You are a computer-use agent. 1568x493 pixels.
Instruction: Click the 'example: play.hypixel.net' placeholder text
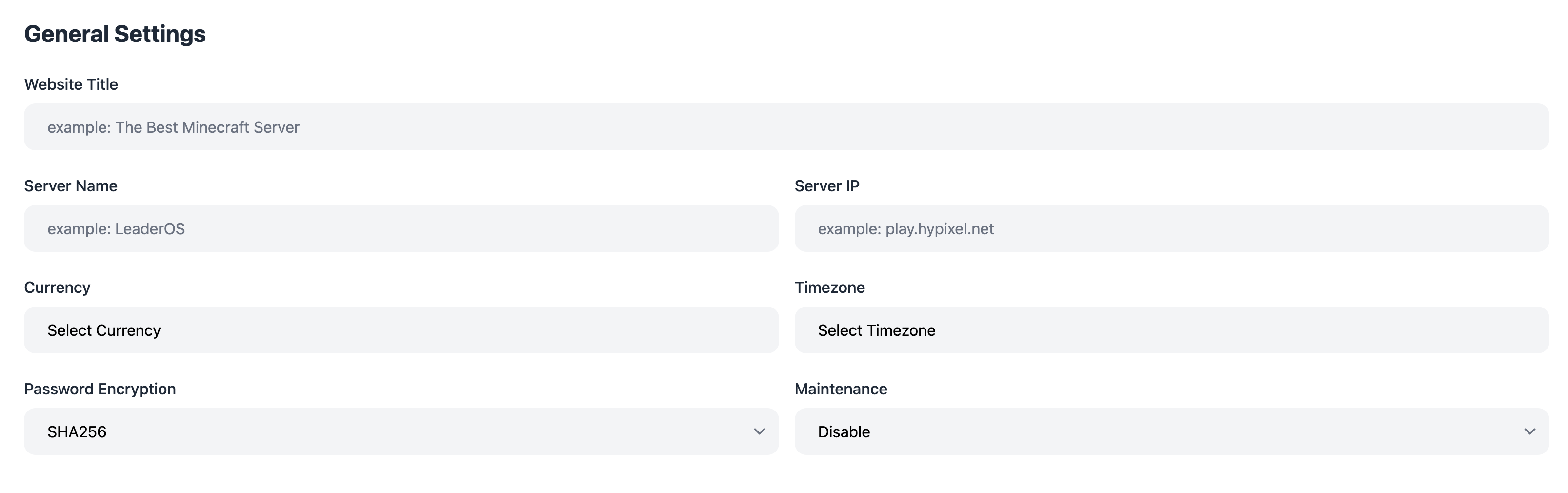pyautogui.click(x=906, y=229)
